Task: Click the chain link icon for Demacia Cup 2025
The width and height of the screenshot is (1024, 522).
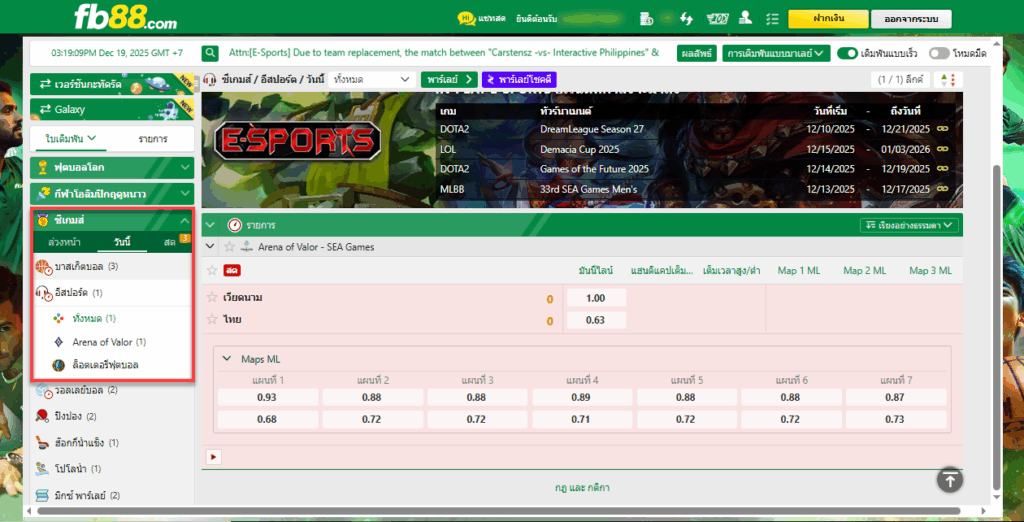Action: pos(941,149)
